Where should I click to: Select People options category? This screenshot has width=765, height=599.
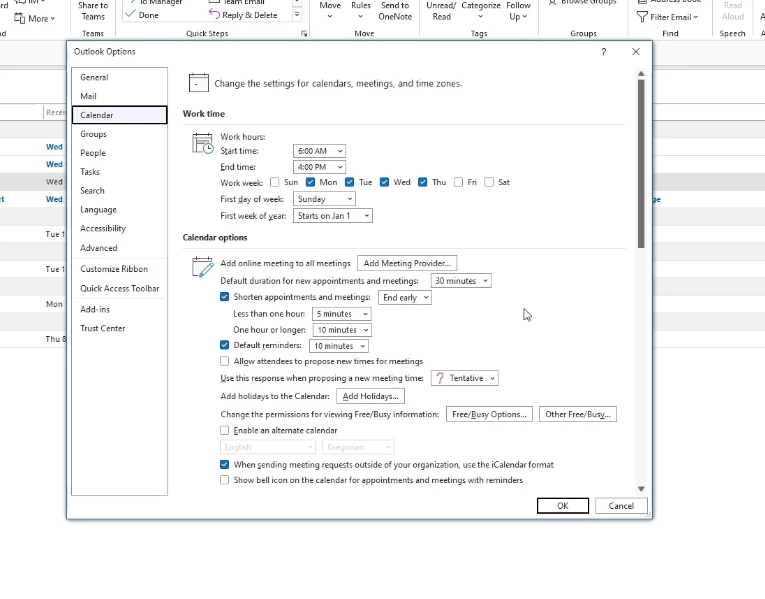pos(120,153)
